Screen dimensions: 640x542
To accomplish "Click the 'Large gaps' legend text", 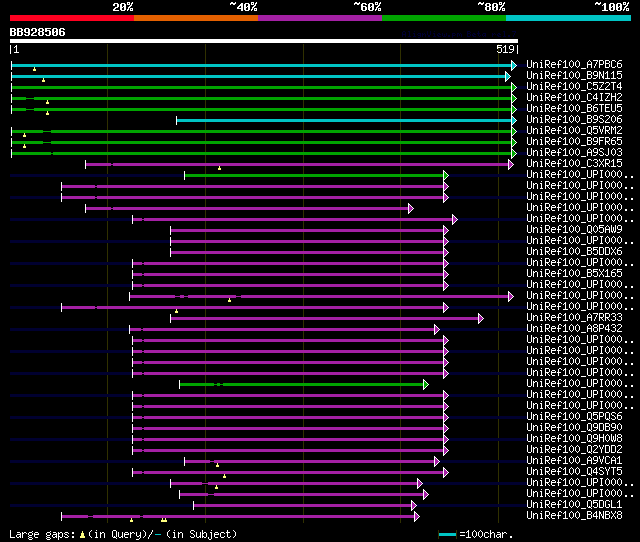I will 42,535.
